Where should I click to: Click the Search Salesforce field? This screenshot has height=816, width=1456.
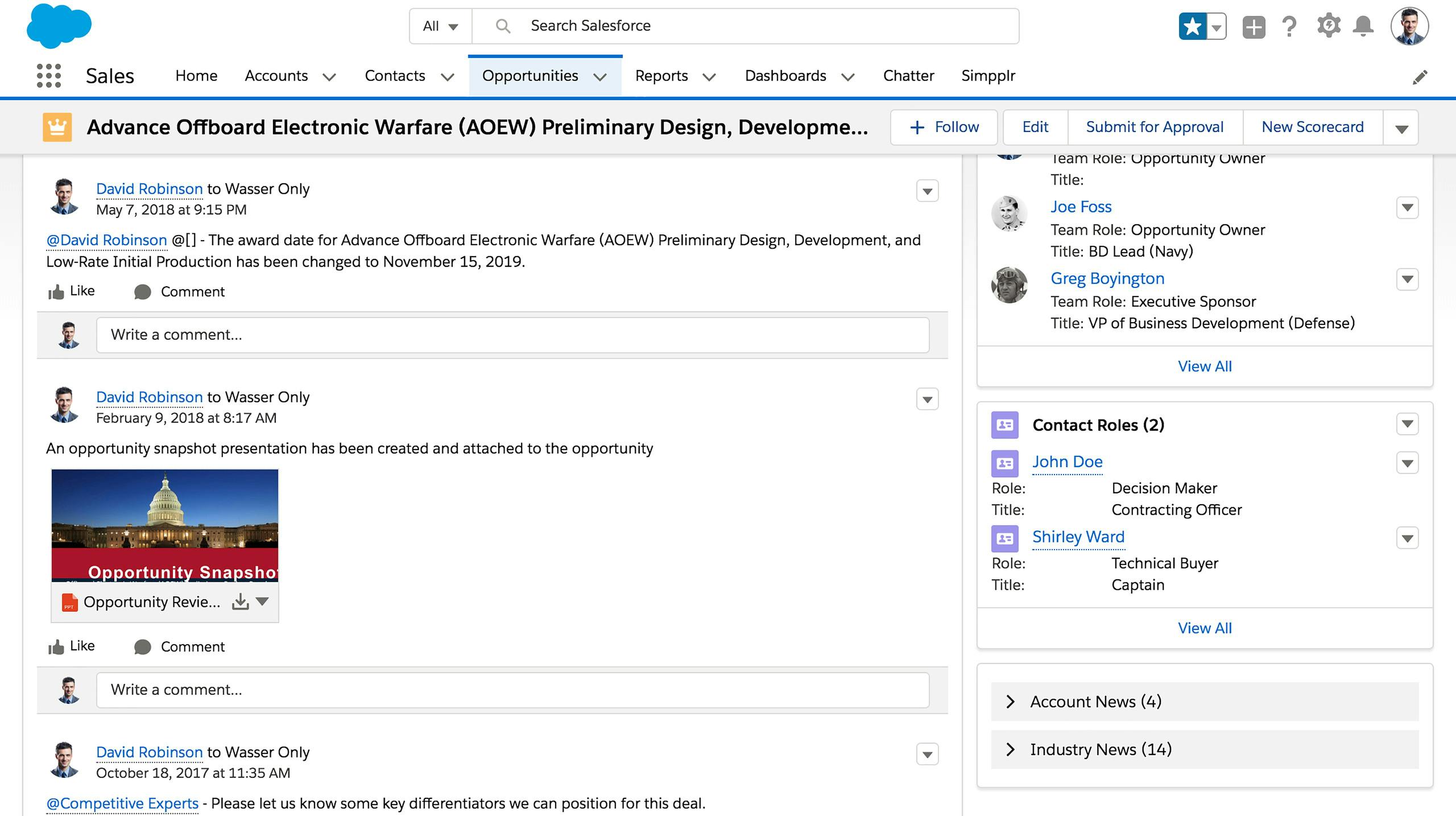click(x=745, y=26)
